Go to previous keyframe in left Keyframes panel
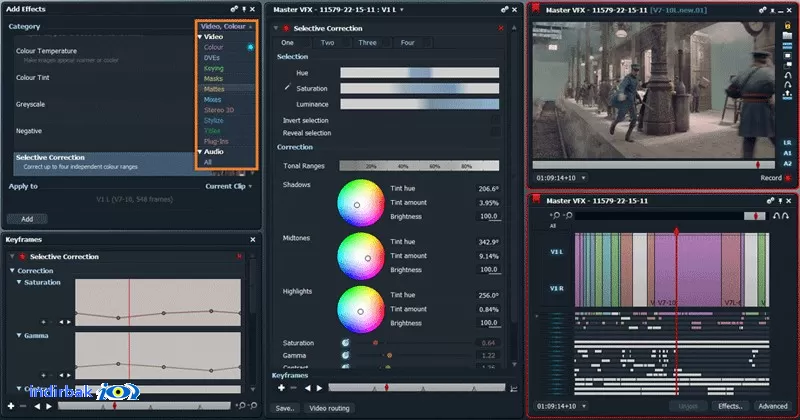Image resolution: width=800 pixels, height=420 pixels. tap(37, 406)
